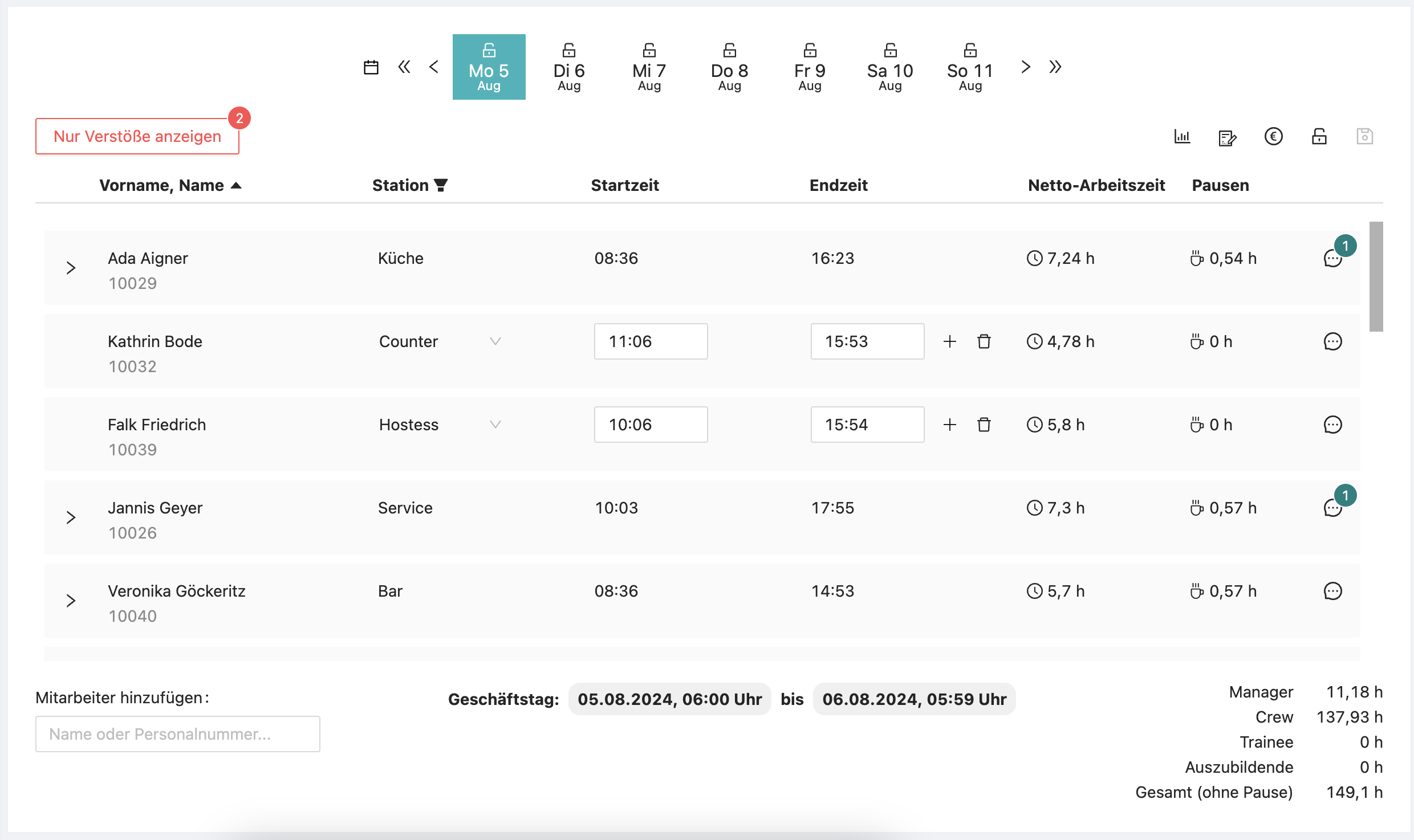The width and height of the screenshot is (1414, 840).
Task: Click Nur Verstöße anzeigen button
Action: point(137,136)
